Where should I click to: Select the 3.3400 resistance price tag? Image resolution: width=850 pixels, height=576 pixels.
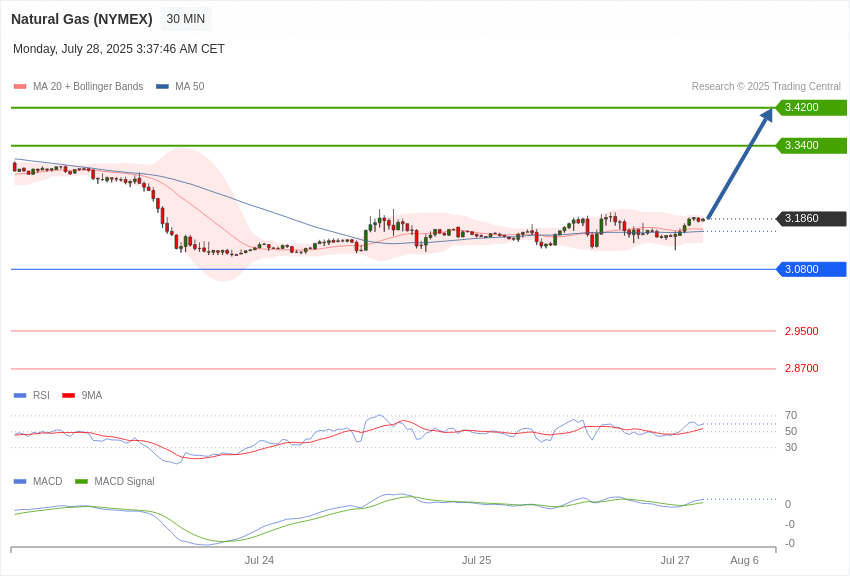pos(812,145)
